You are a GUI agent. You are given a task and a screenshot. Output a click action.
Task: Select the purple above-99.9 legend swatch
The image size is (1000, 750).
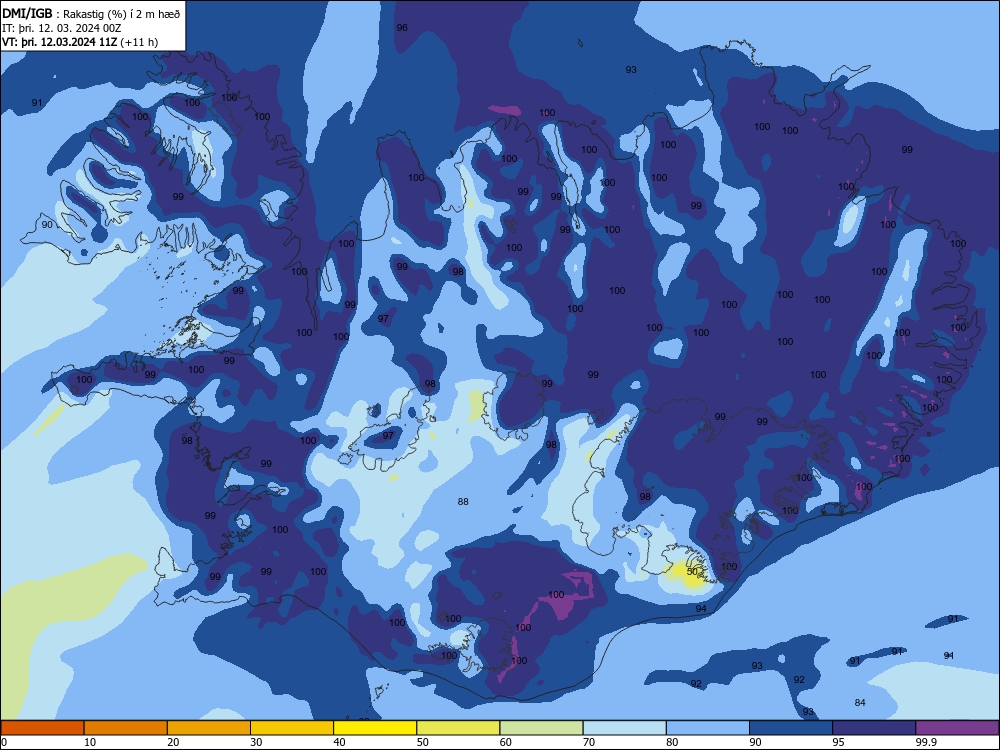[x=957, y=728]
